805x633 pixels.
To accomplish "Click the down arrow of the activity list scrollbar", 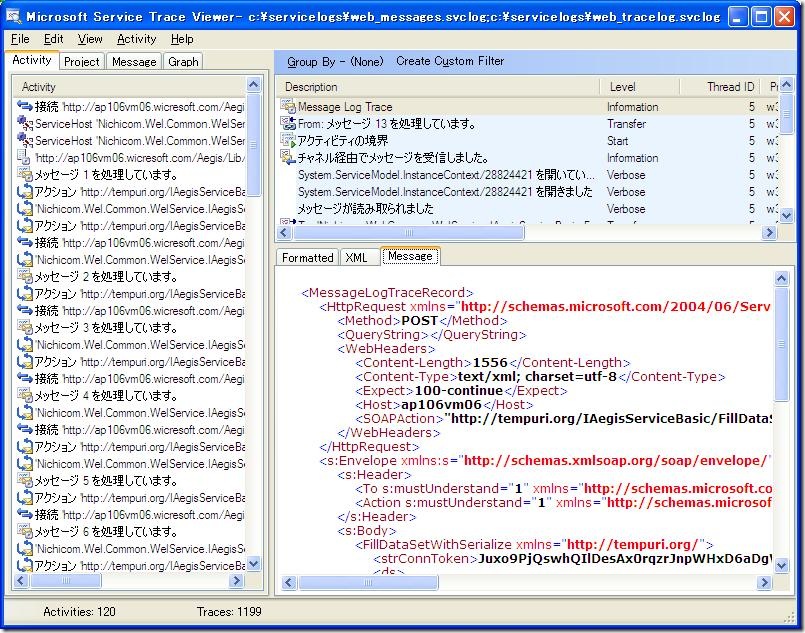I will click(x=254, y=564).
